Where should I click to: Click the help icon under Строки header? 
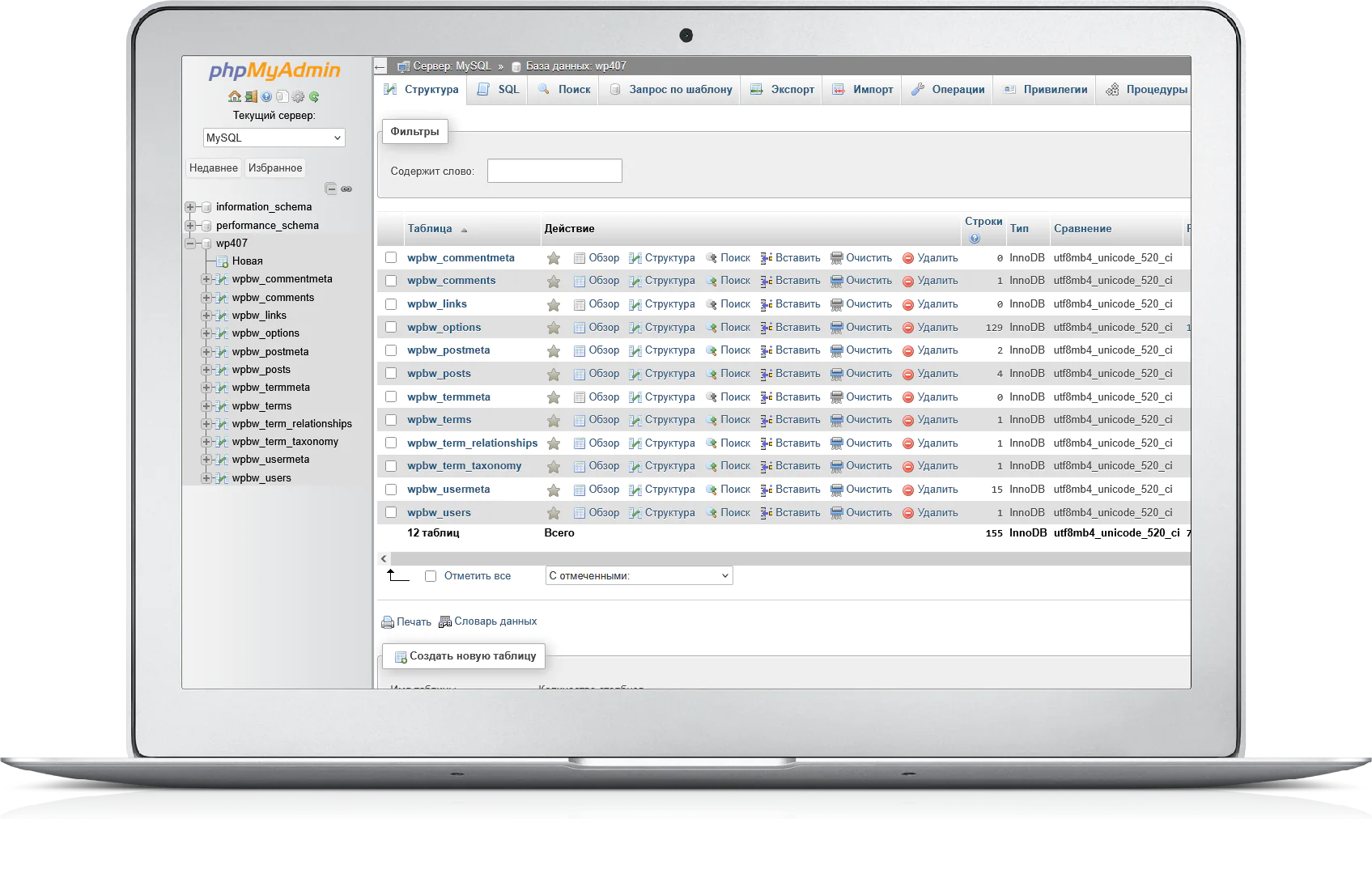coord(975,238)
